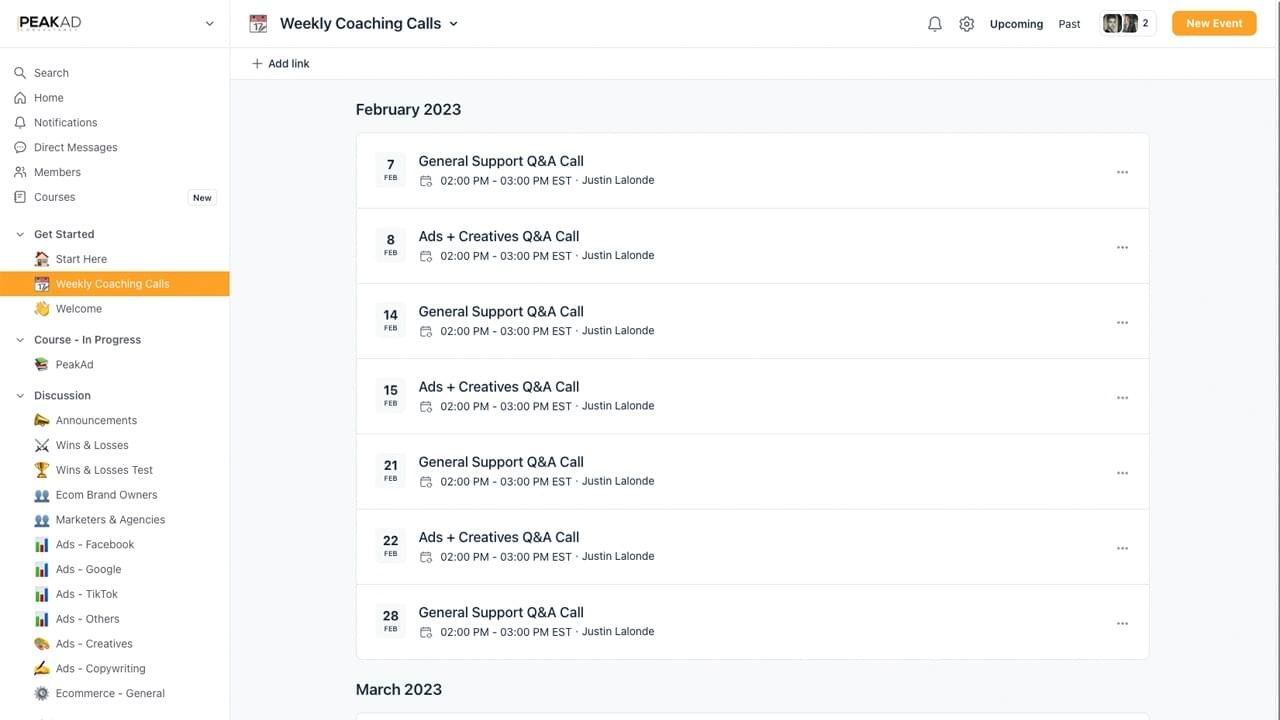Viewport: 1280px width, 720px height.
Task: Select the Upcoming events tab
Action: [x=1016, y=24]
